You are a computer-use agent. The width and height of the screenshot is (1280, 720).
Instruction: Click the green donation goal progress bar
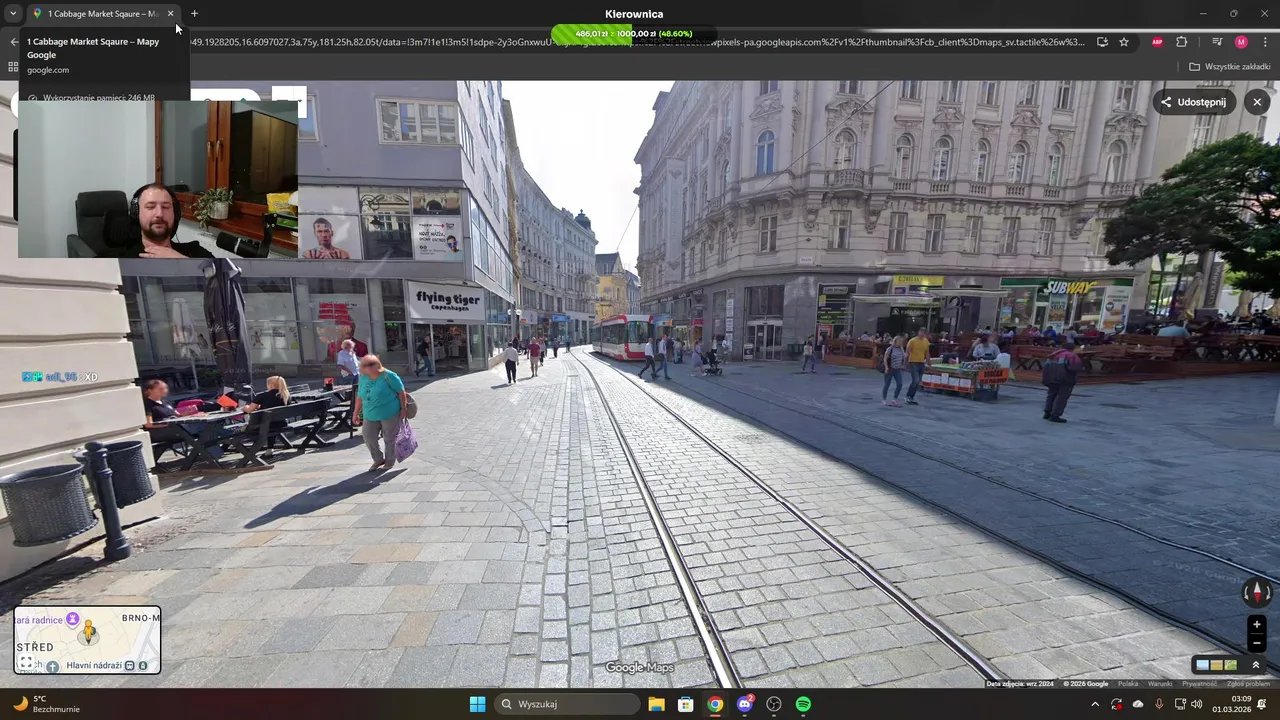(633, 34)
